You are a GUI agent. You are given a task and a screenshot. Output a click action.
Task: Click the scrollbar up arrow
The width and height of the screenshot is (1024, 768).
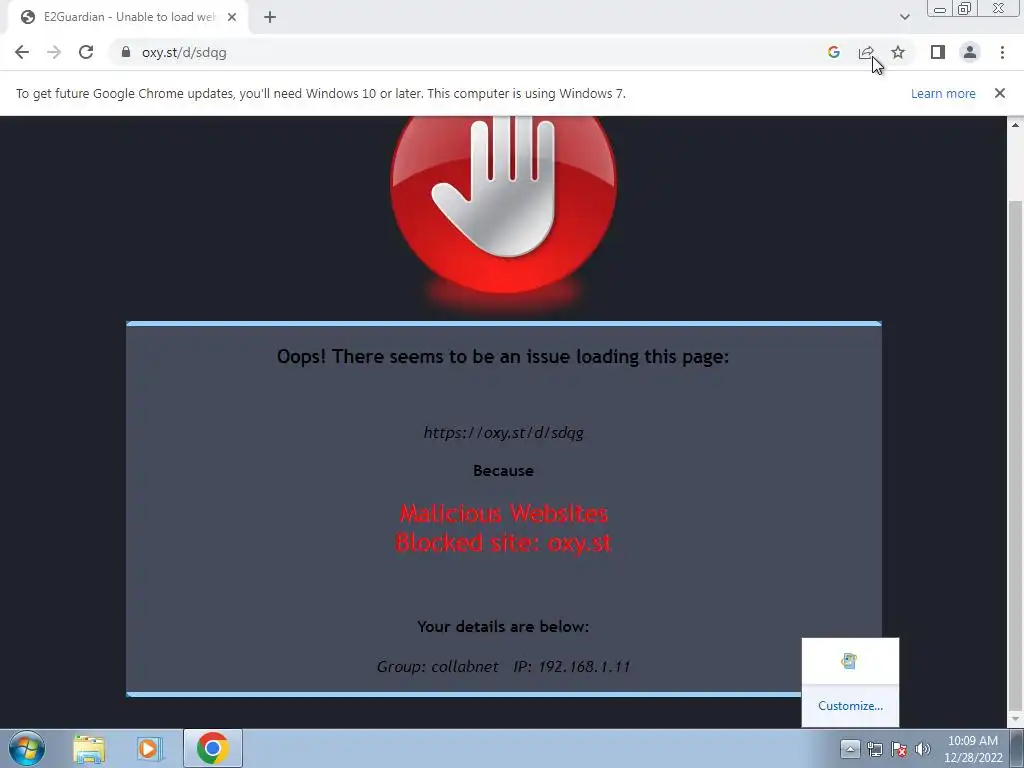[1016, 125]
